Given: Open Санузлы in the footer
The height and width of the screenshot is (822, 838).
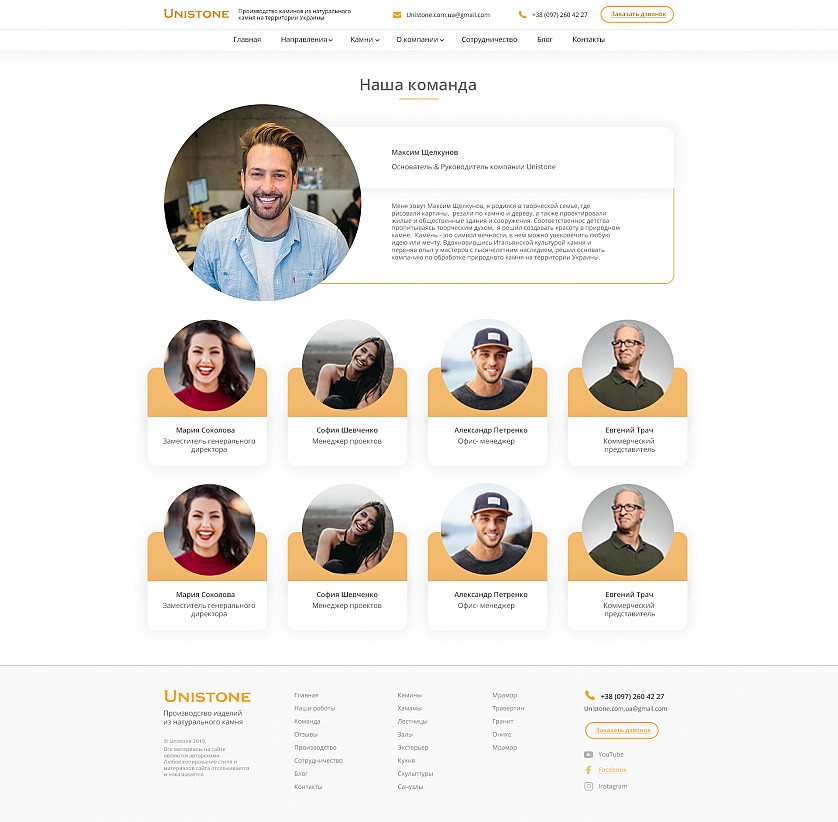Looking at the screenshot, I should [410, 787].
